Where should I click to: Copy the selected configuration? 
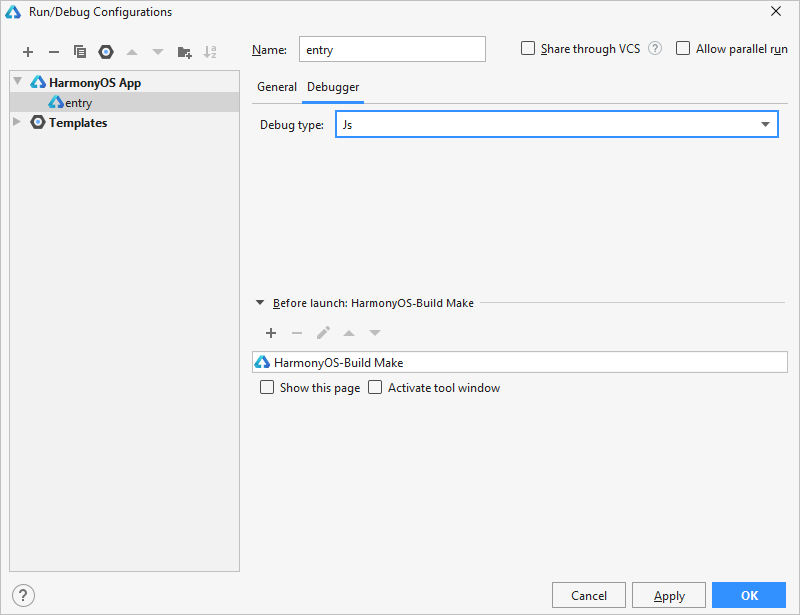[80, 52]
